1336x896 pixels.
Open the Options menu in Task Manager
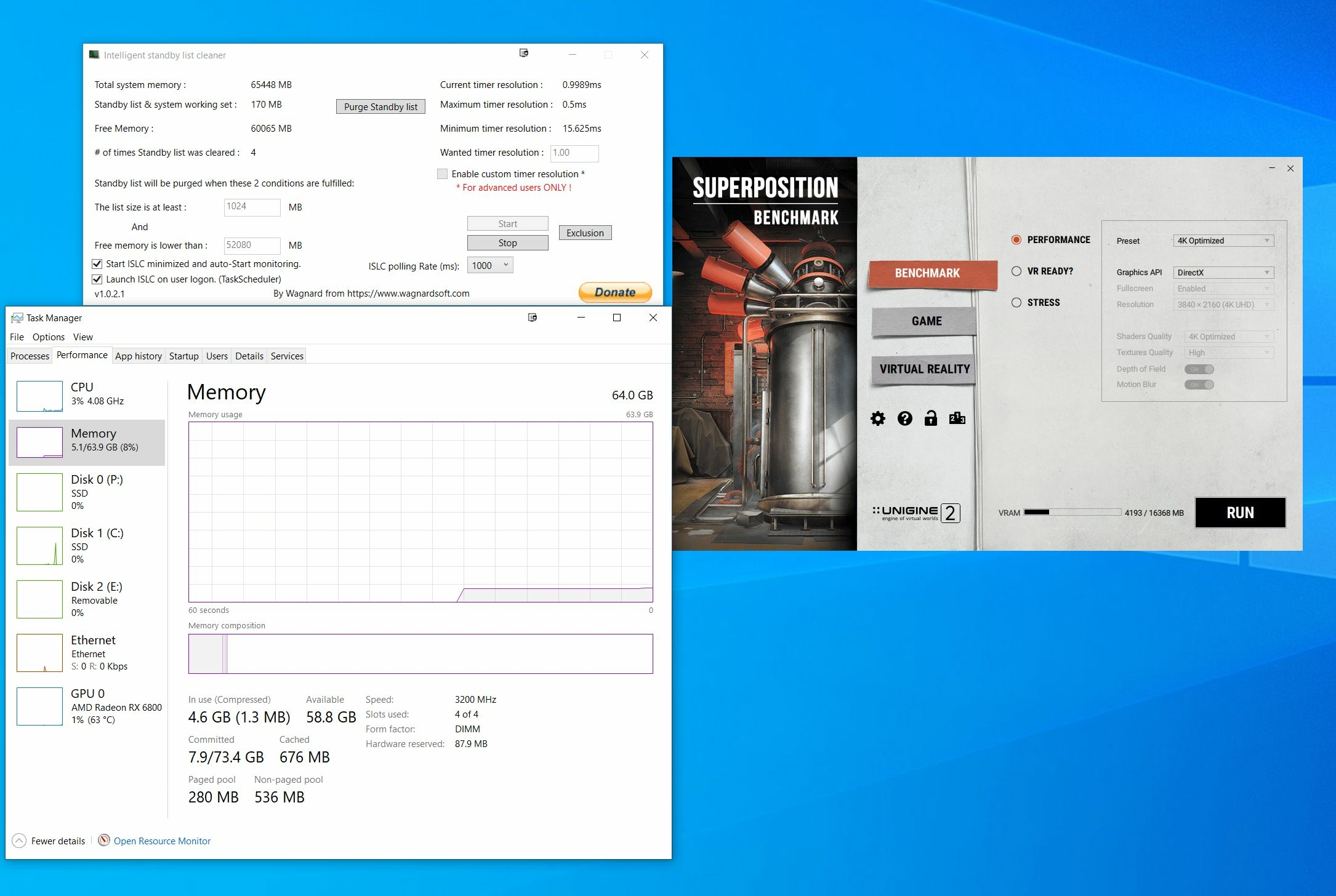[49, 337]
